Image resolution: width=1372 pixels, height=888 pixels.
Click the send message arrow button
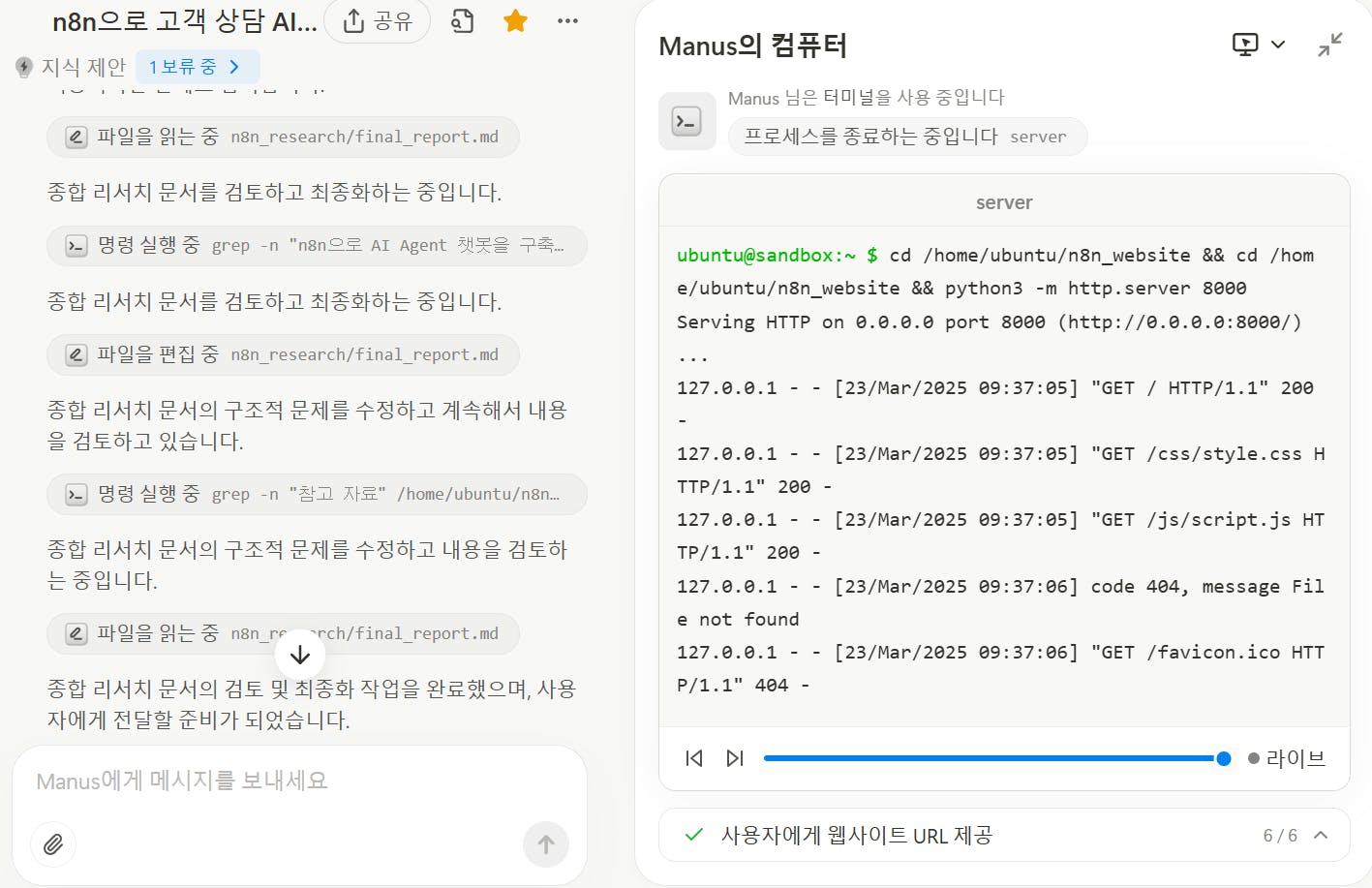coord(546,844)
